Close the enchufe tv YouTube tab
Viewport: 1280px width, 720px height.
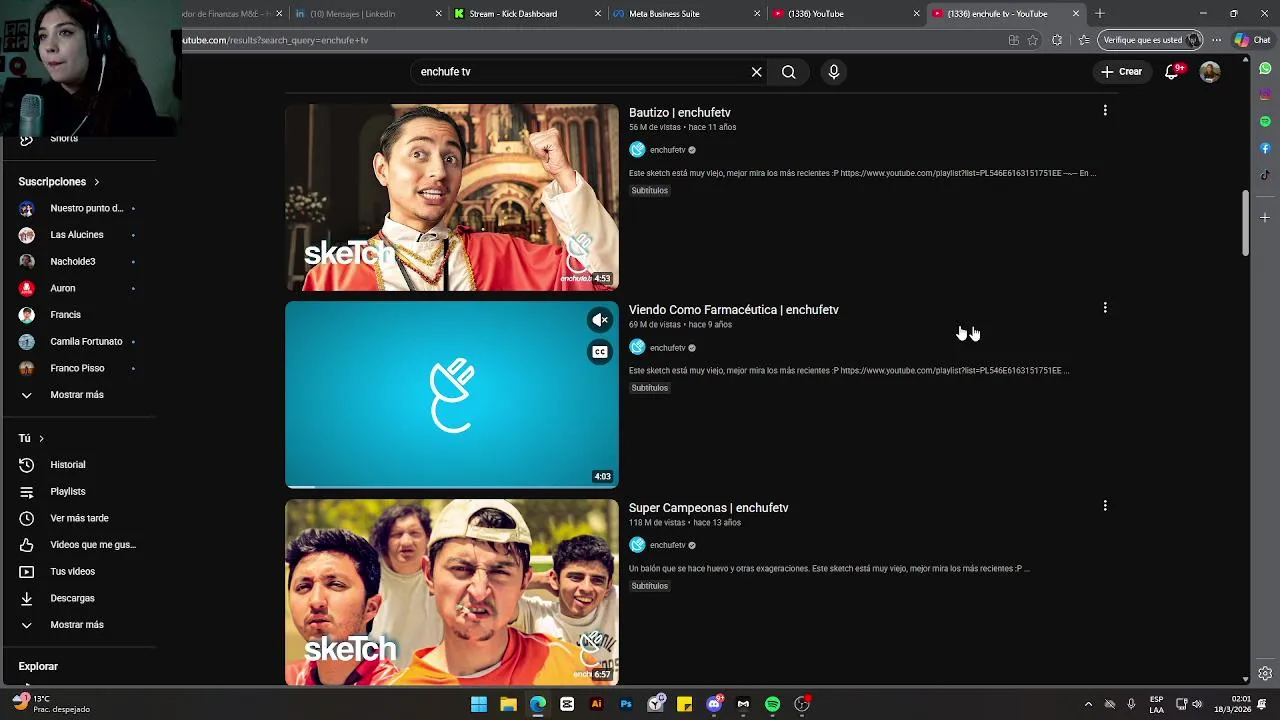[1076, 14]
